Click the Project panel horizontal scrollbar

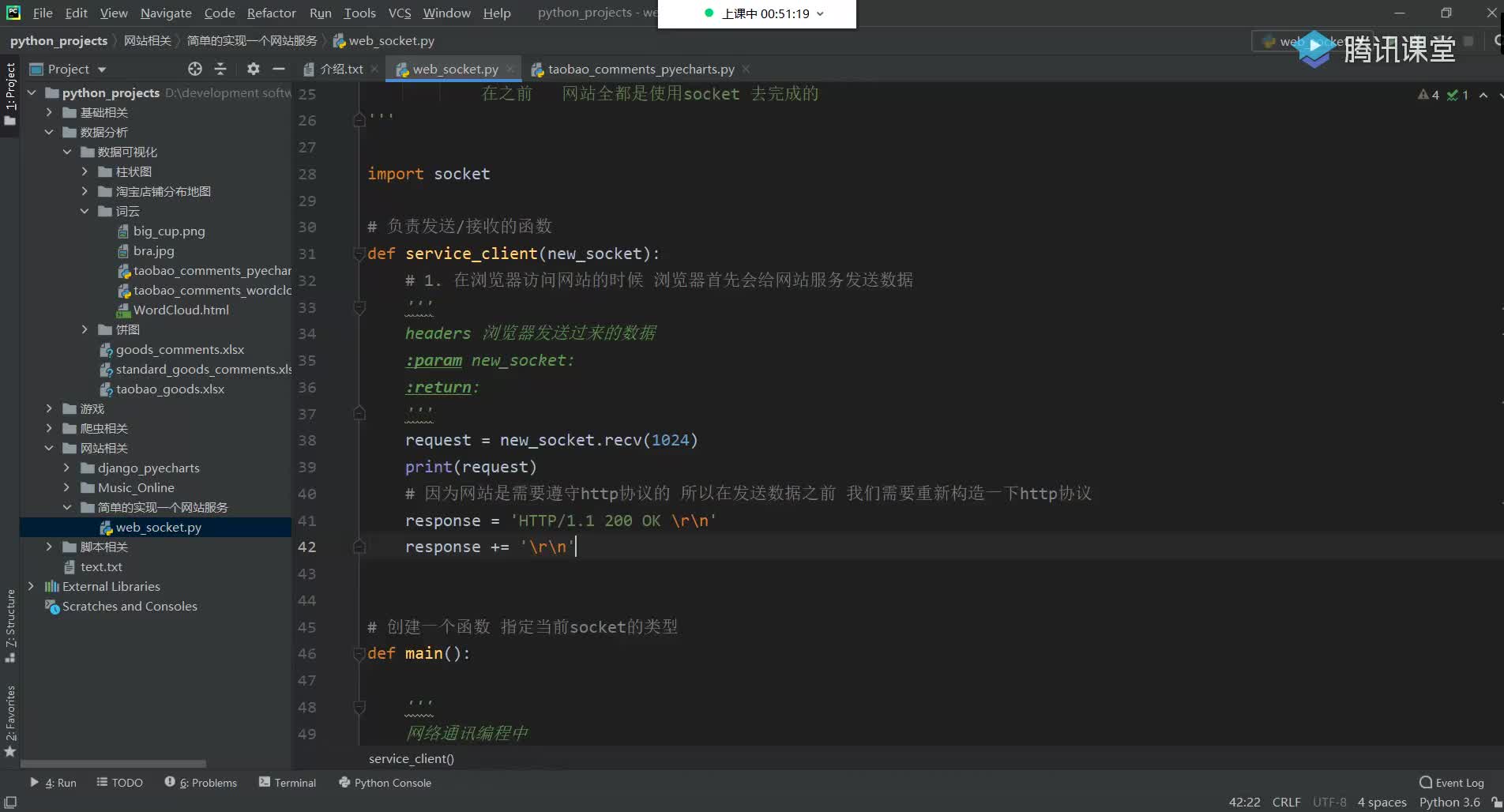click(113, 764)
